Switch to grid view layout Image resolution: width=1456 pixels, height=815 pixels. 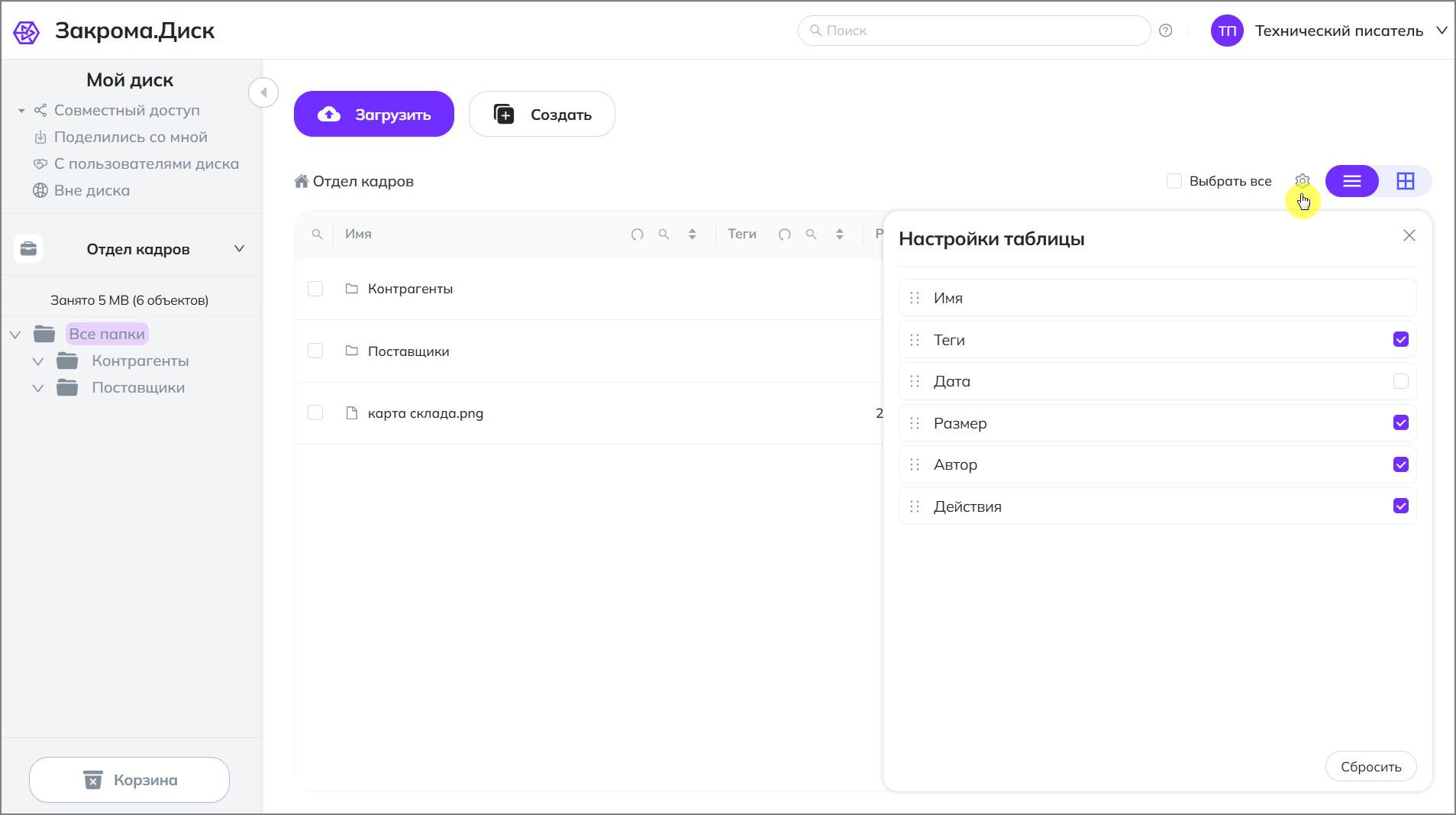(1405, 181)
